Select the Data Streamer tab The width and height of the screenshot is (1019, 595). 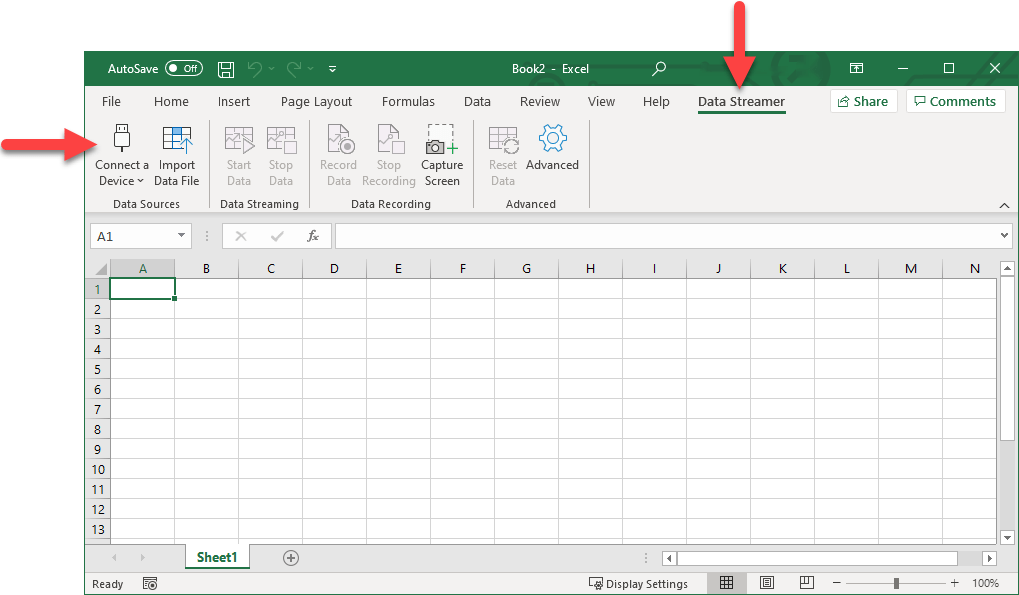[742, 101]
